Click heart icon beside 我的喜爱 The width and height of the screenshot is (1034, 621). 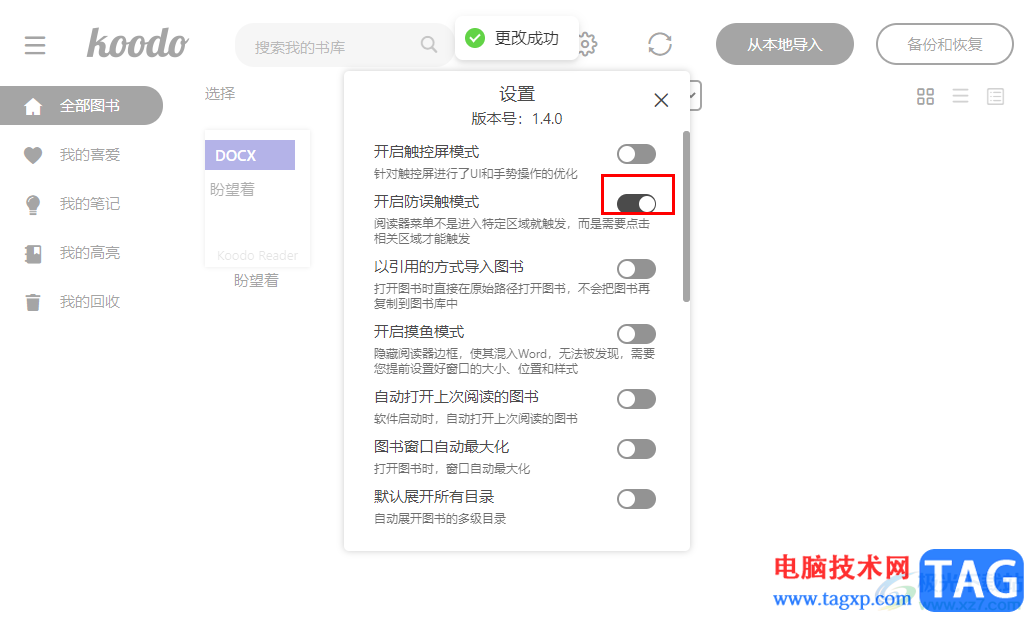(x=32, y=155)
